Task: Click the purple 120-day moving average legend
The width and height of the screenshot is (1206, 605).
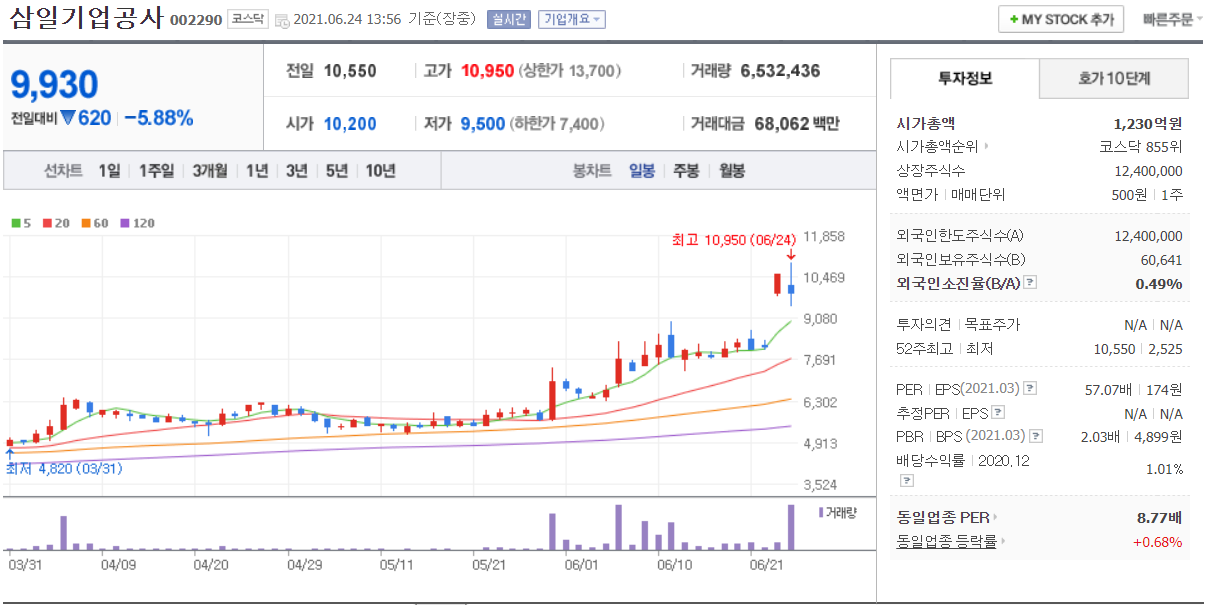Action: coord(137,223)
